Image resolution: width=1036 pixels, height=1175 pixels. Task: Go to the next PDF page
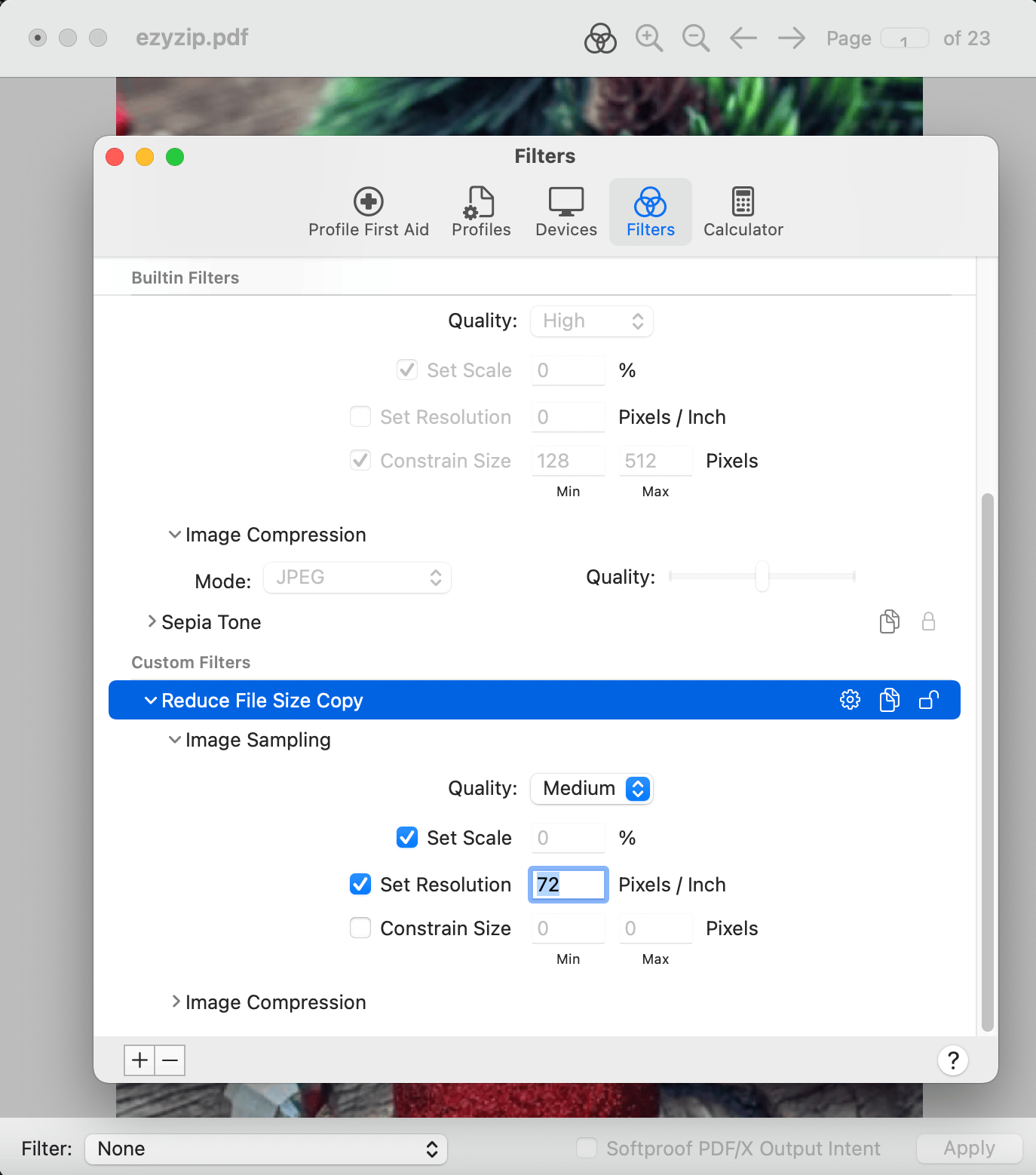pos(791,38)
